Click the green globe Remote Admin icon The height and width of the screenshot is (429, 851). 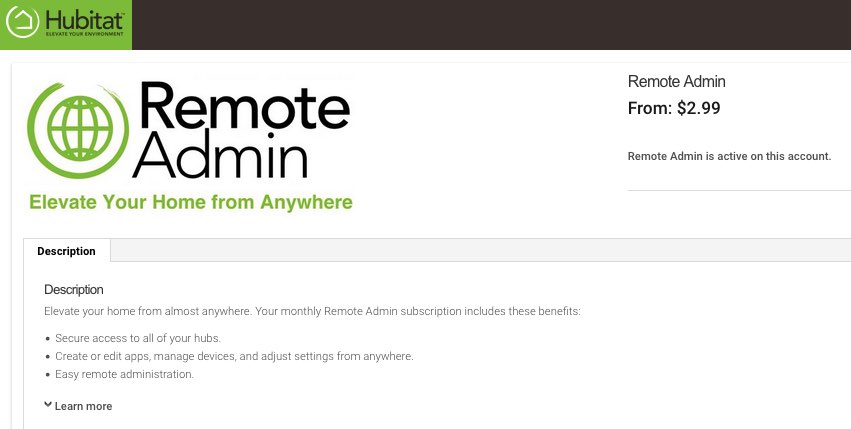coord(78,130)
